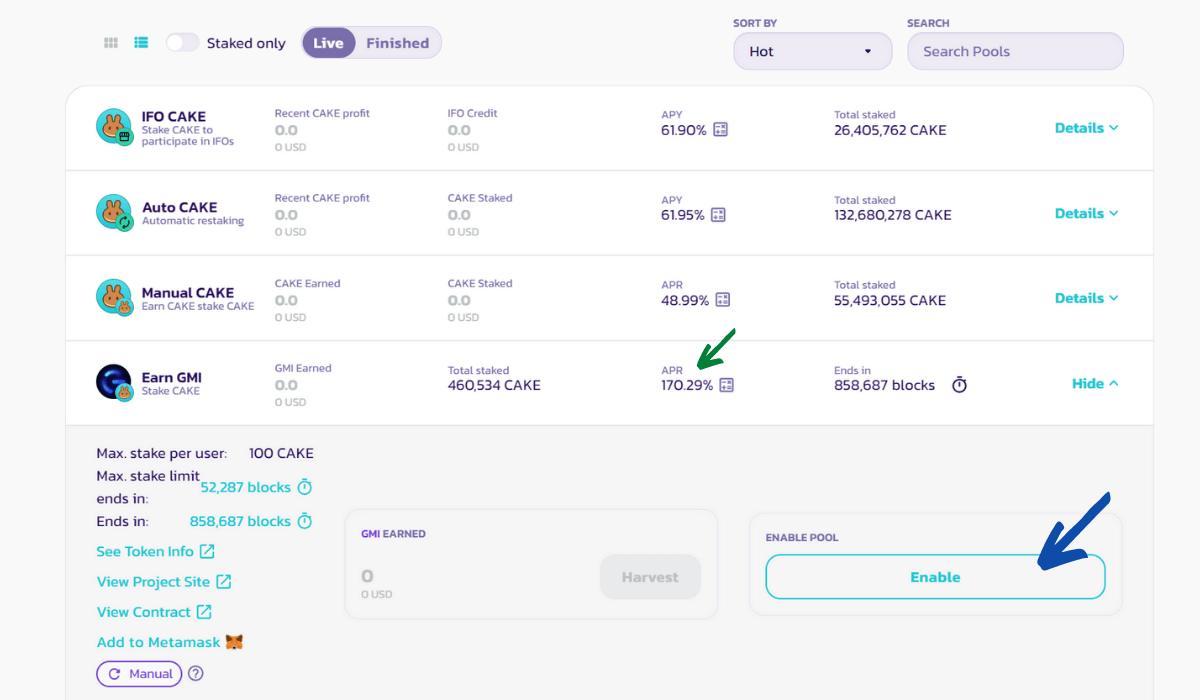Viewport: 1200px width, 700px height.
Task: Click help question mark beside Manual tag
Action: (x=196, y=674)
